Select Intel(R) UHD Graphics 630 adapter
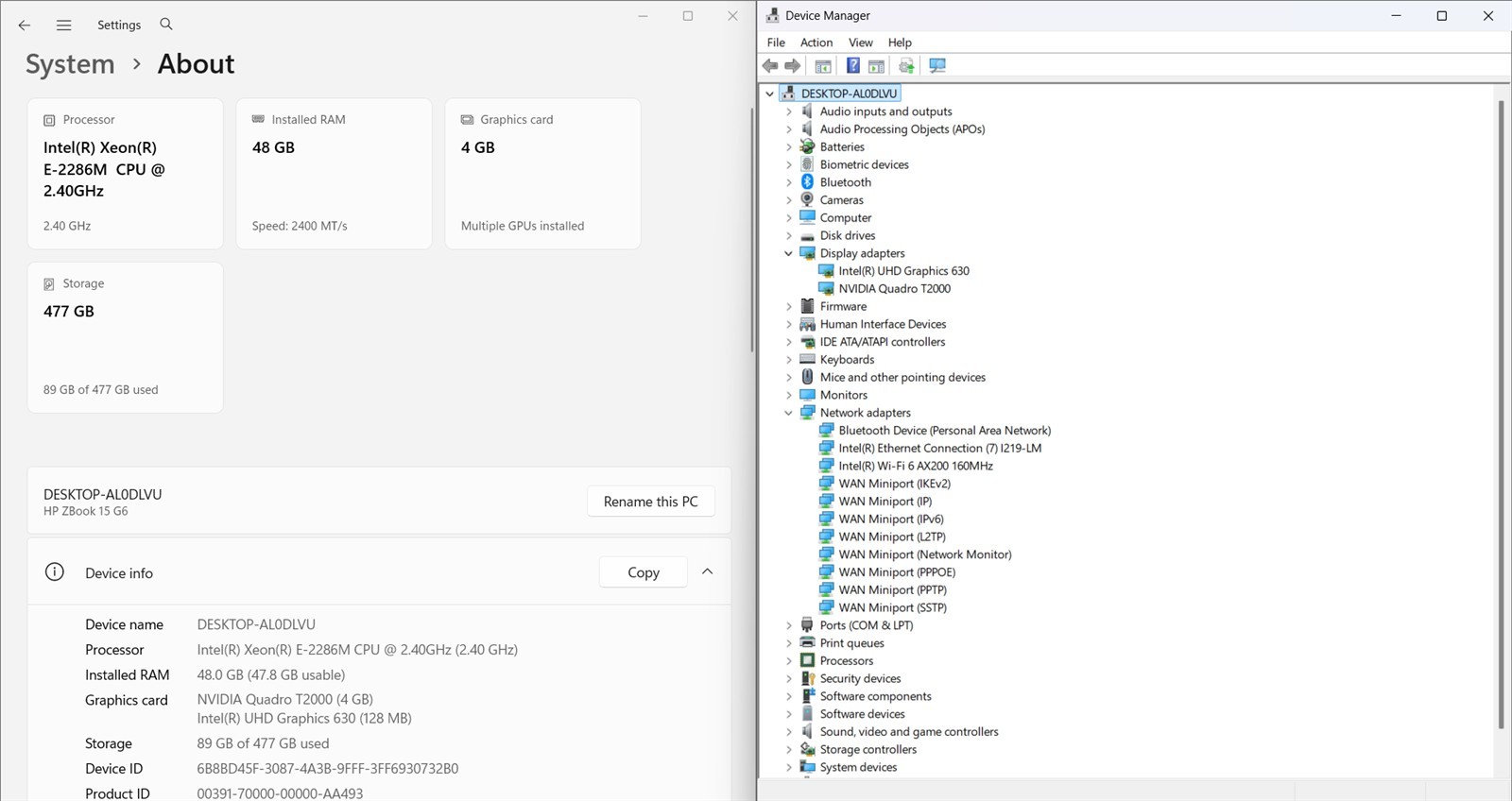 [903, 271]
